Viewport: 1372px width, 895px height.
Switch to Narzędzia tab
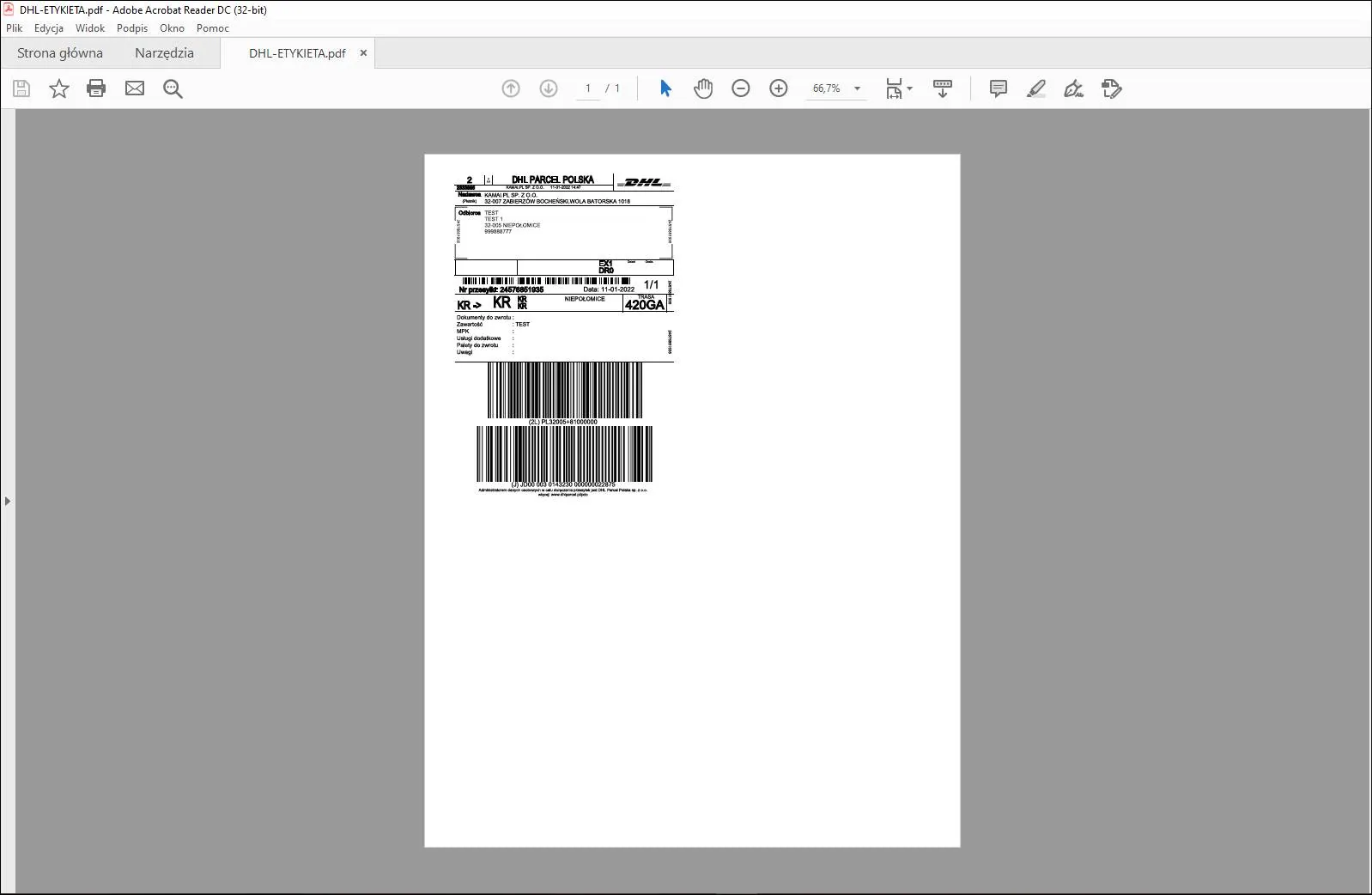pos(164,53)
